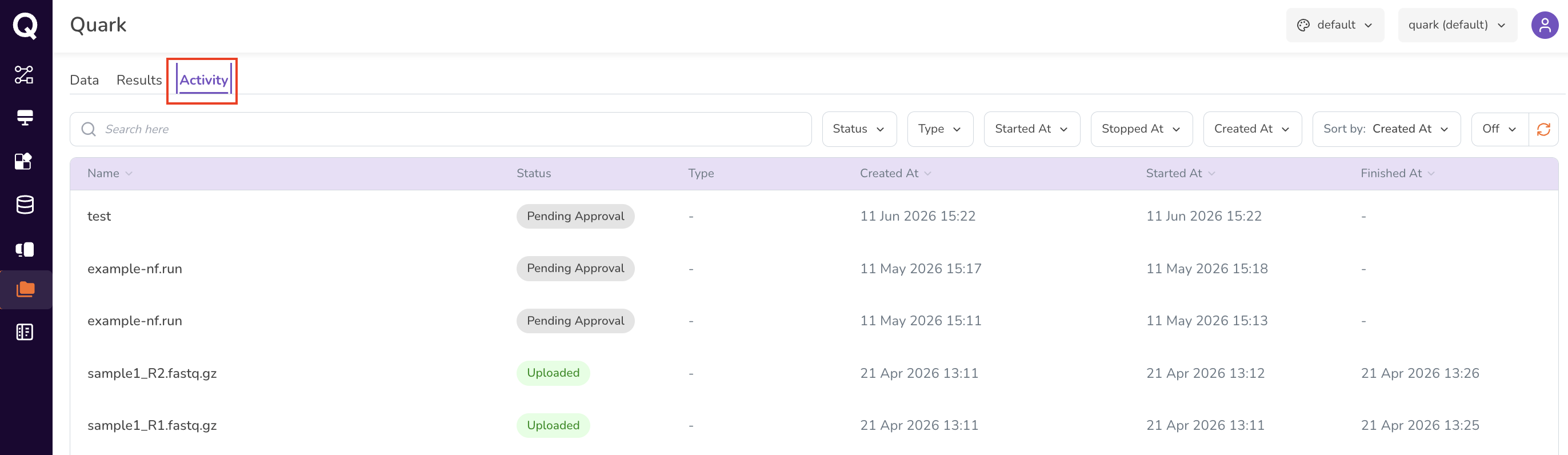Select the orange folders sidebar icon
Viewport: 1568px width, 455px height.
[26, 289]
